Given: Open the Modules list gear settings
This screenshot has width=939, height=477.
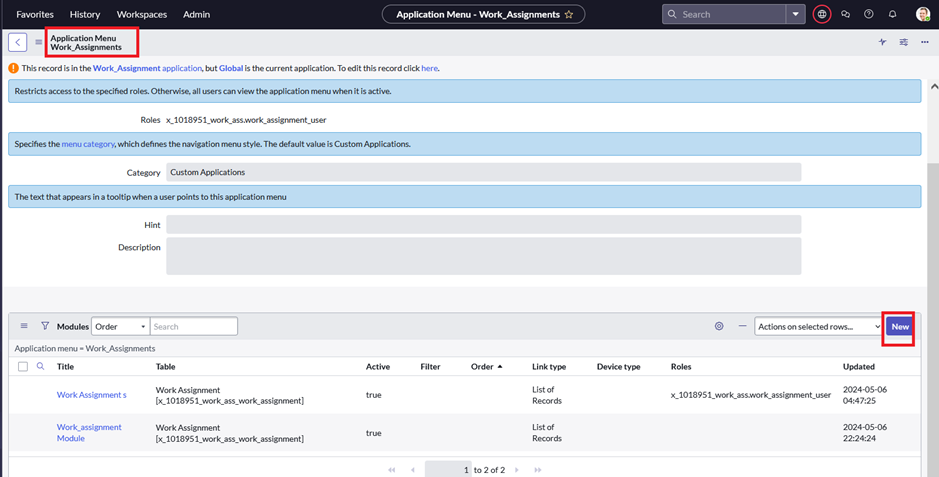Looking at the screenshot, I should pos(719,326).
